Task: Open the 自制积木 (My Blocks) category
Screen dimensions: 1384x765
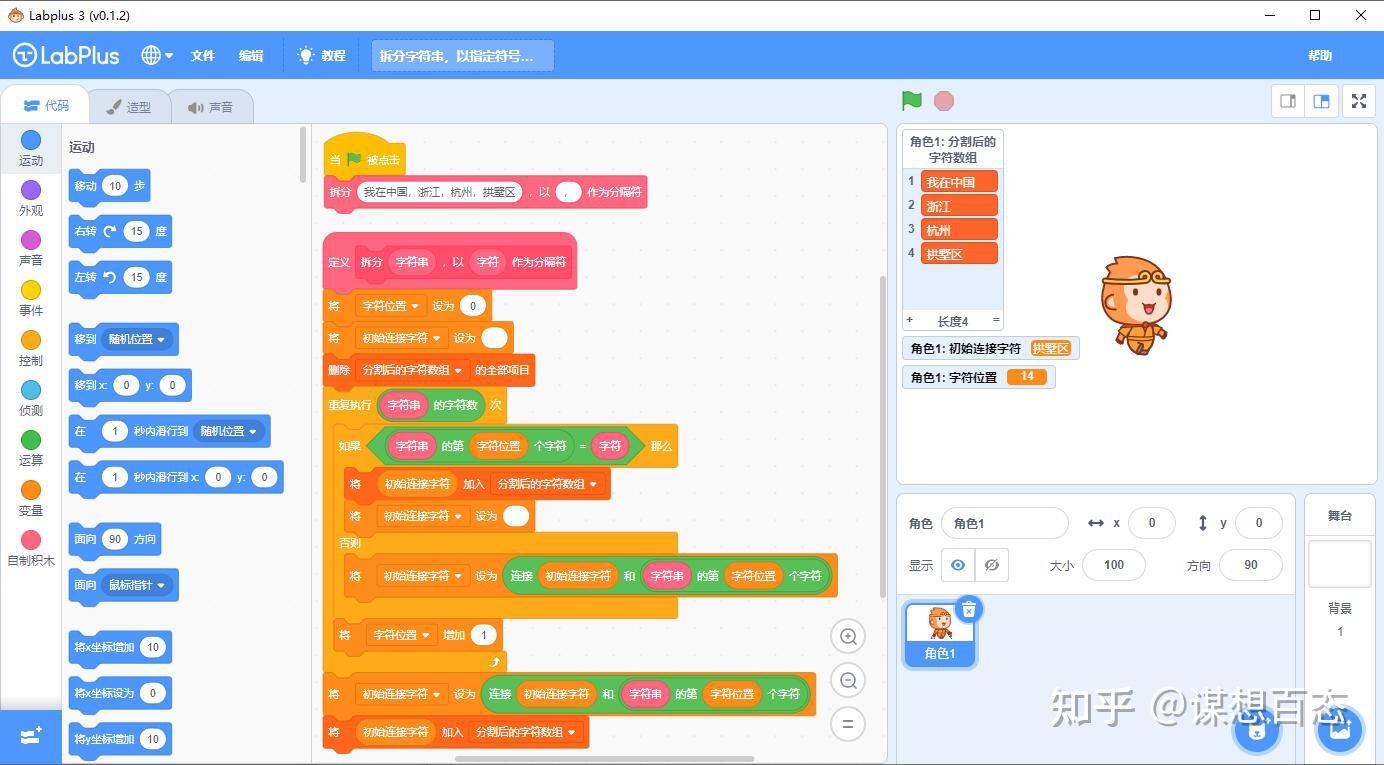Action: 30,542
